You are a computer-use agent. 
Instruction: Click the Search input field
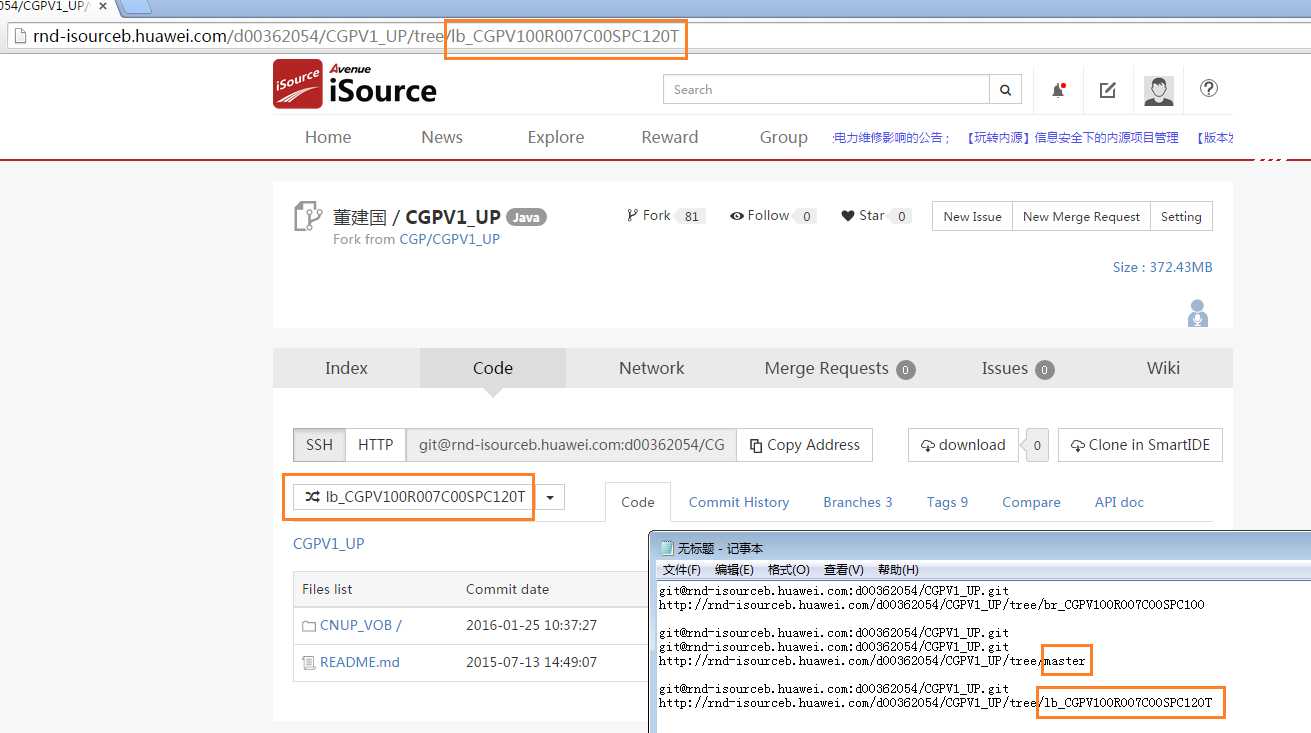tap(826, 90)
